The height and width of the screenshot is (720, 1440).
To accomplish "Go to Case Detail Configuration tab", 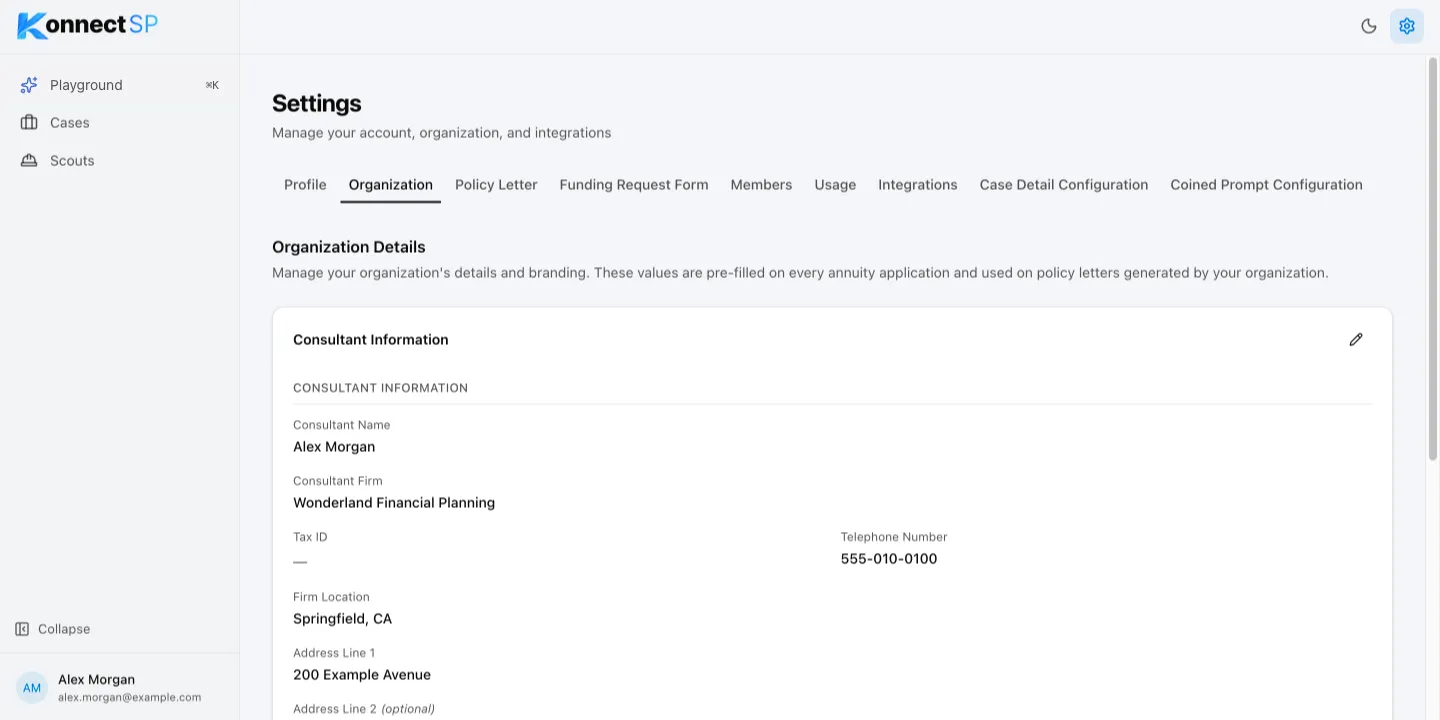I will tap(1064, 185).
